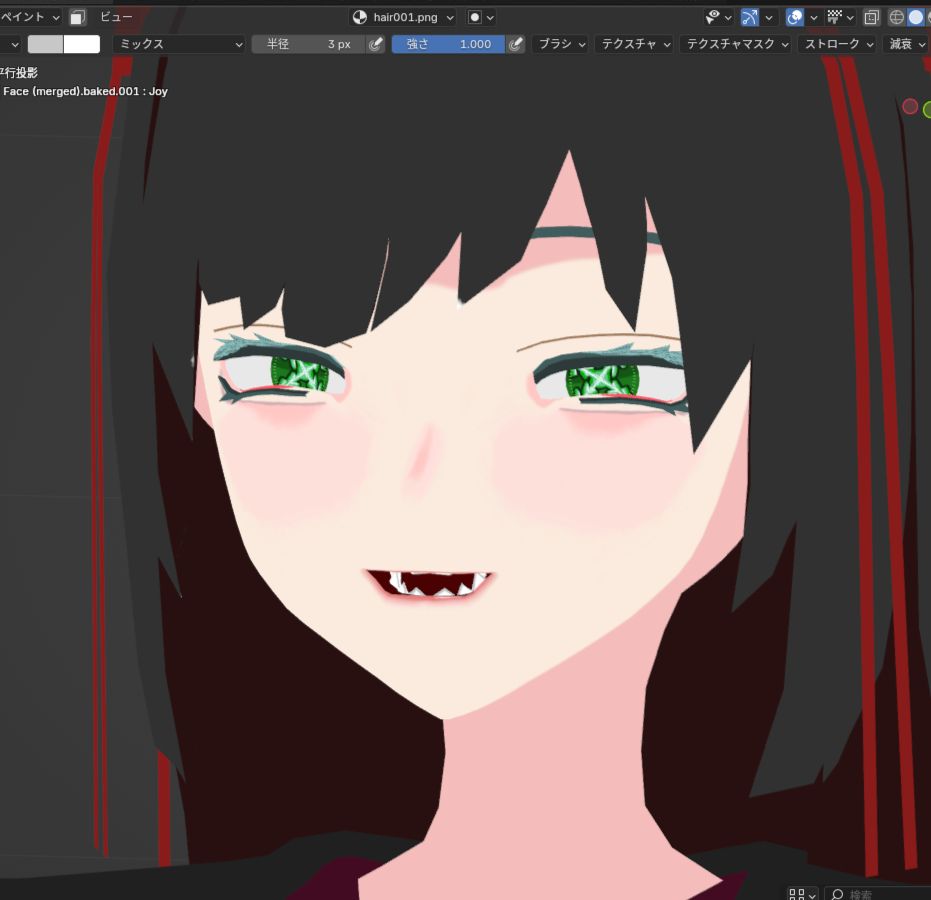Toggle the viewport gizmo display icon
This screenshot has width=931, height=900.
tap(749, 17)
